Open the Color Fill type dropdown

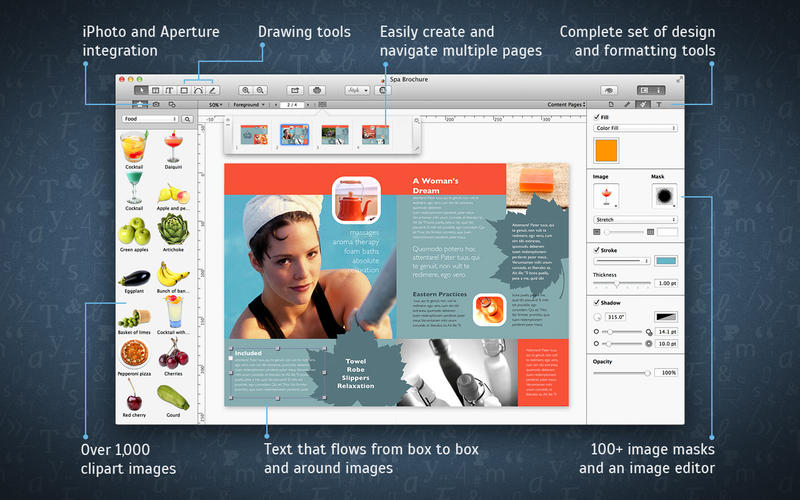coord(635,128)
